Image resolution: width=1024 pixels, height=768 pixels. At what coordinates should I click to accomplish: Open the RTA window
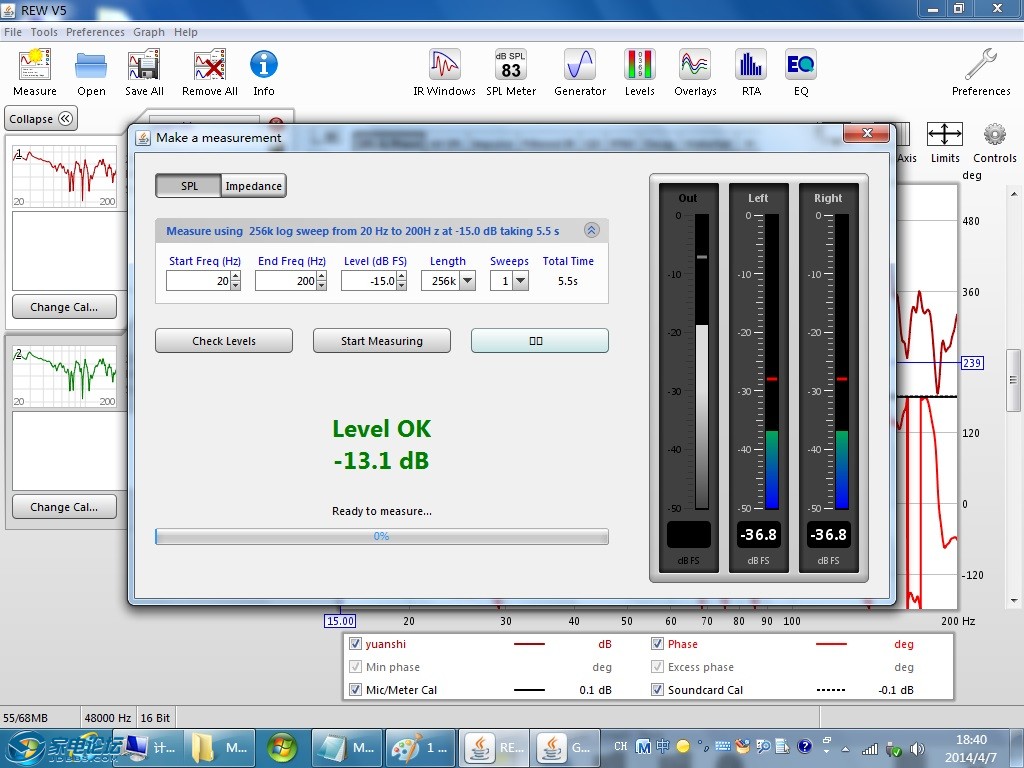pos(751,72)
